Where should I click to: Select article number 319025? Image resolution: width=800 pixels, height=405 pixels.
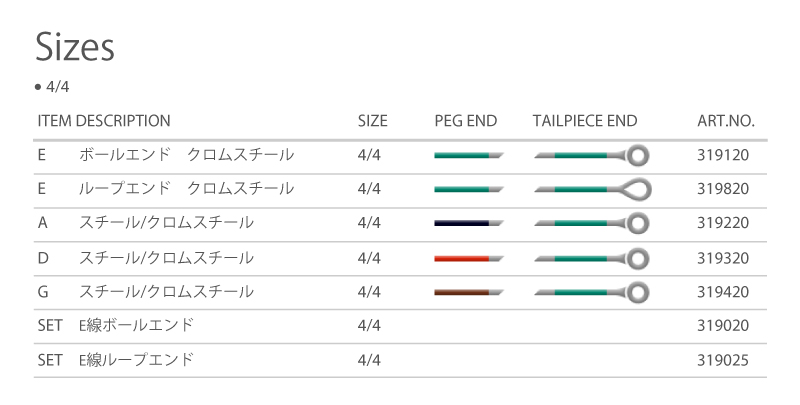click(723, 360)
